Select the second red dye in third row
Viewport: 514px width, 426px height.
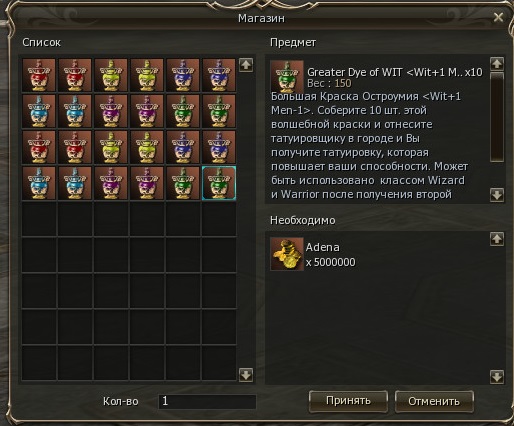pos(75,147)
